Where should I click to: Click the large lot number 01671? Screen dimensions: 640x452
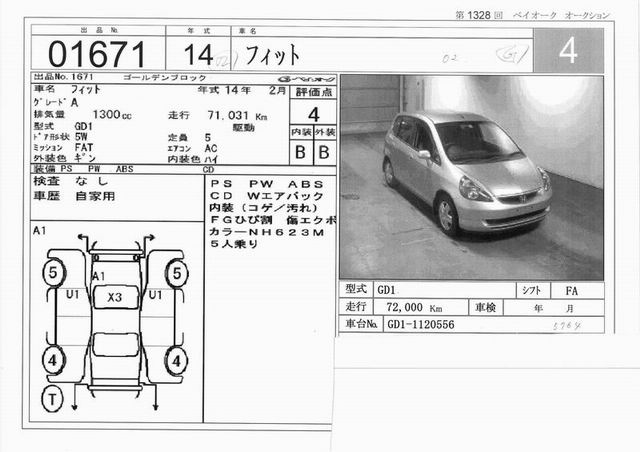(x=90, y=51)
